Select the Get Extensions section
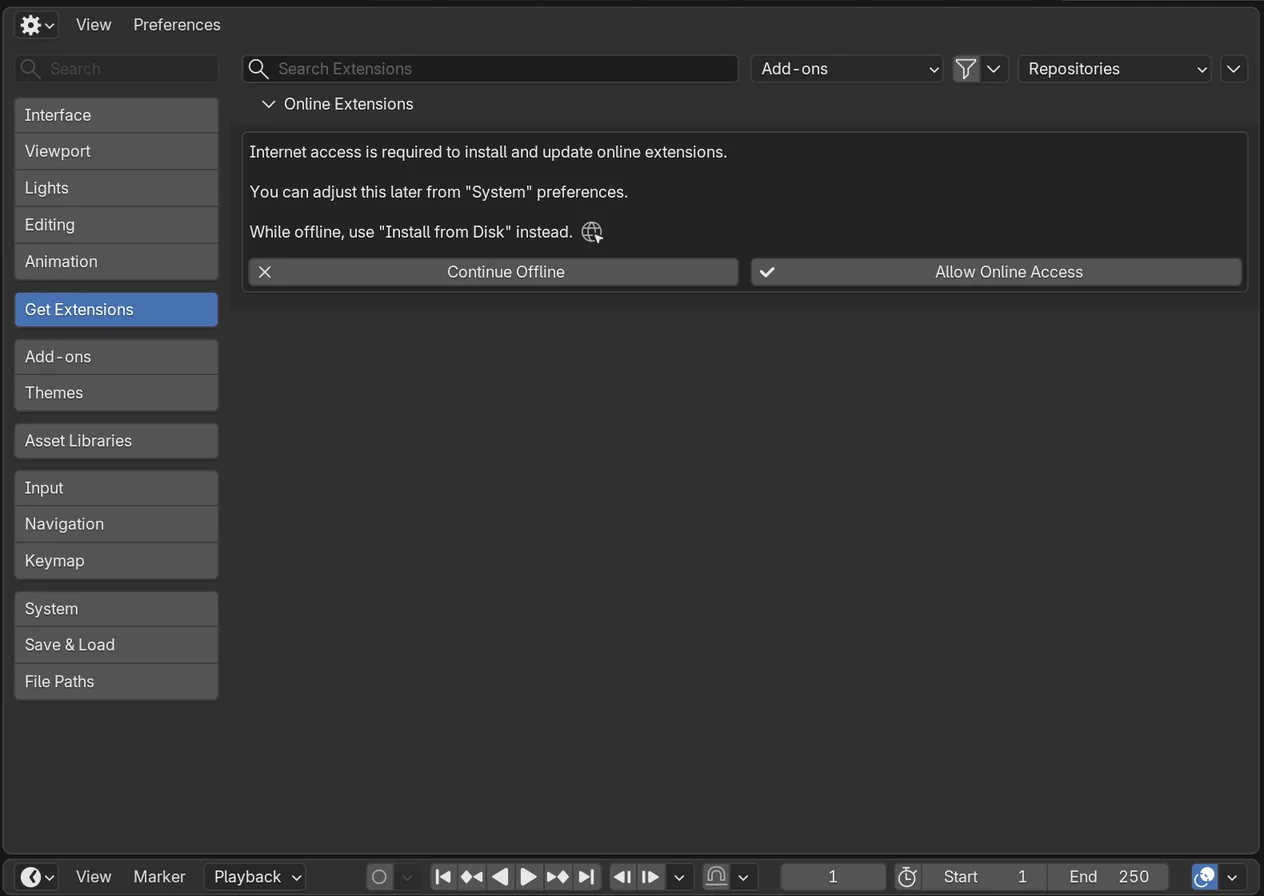The image size is (1264, 896). point(116,310)
